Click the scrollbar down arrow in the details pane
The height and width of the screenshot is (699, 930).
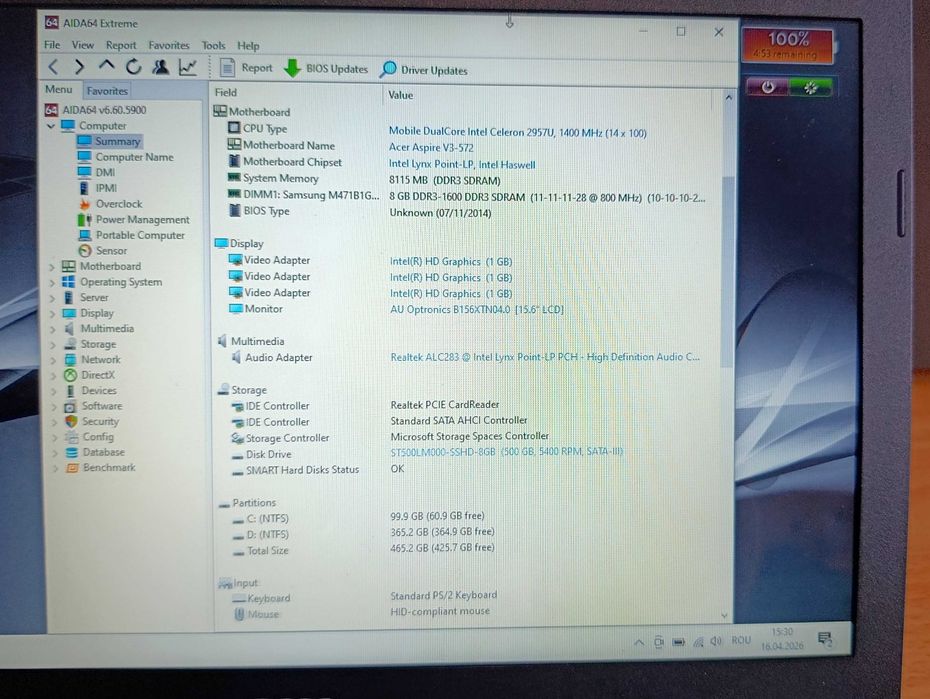pyautogui.click(x=724, y=615)
